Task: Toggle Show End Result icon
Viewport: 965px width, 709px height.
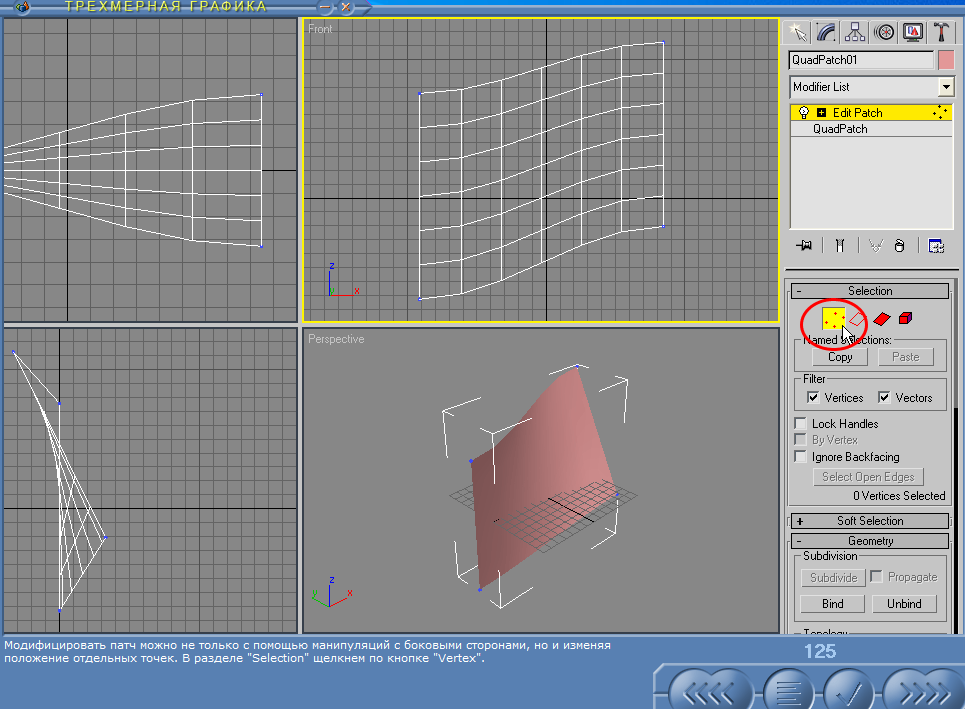Action: [x=839, y=246]
